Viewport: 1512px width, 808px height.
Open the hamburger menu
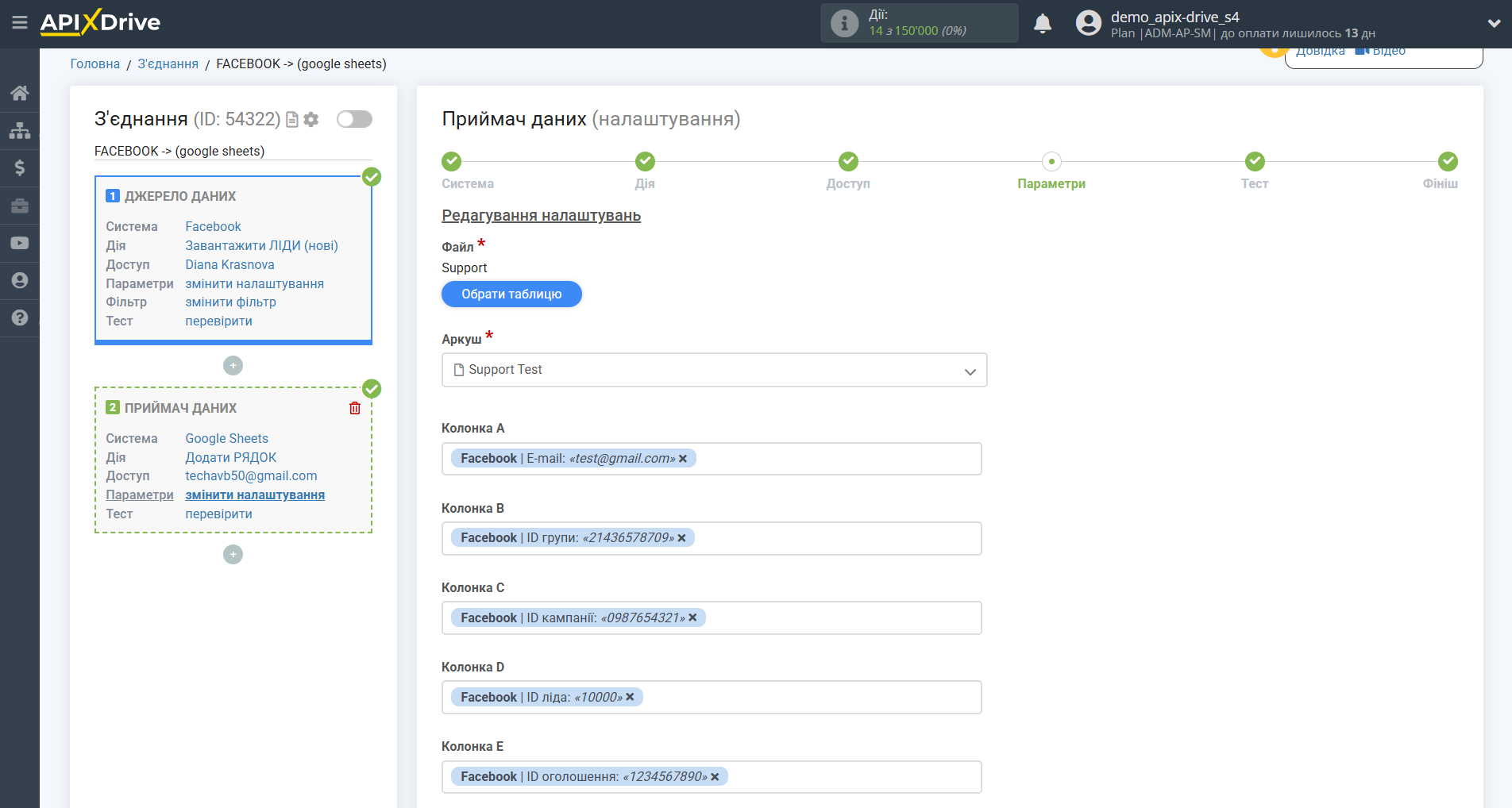pyautogui.click(x=20, y=23)
